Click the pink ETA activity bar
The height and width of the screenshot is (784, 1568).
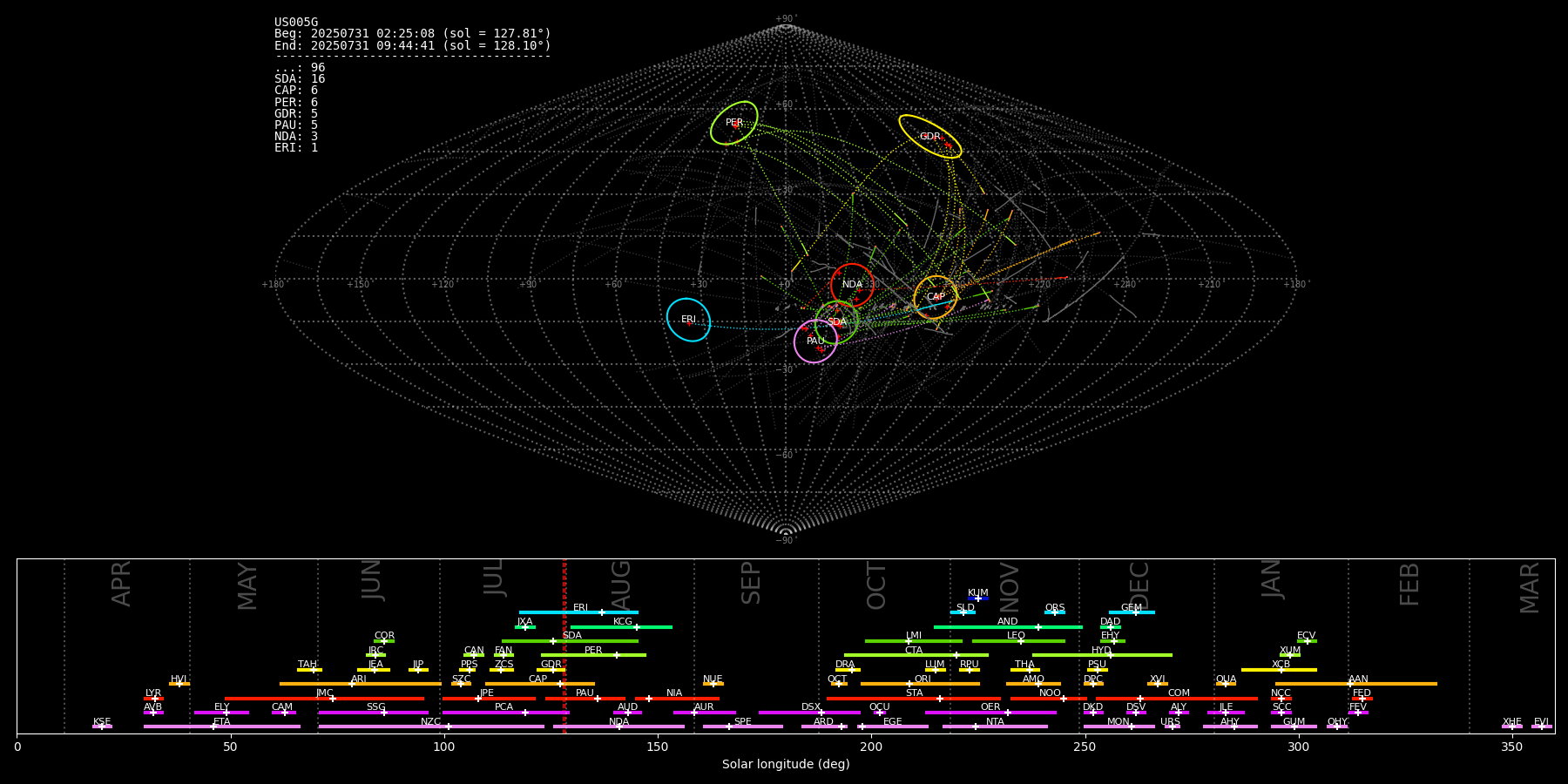point(222,727)
